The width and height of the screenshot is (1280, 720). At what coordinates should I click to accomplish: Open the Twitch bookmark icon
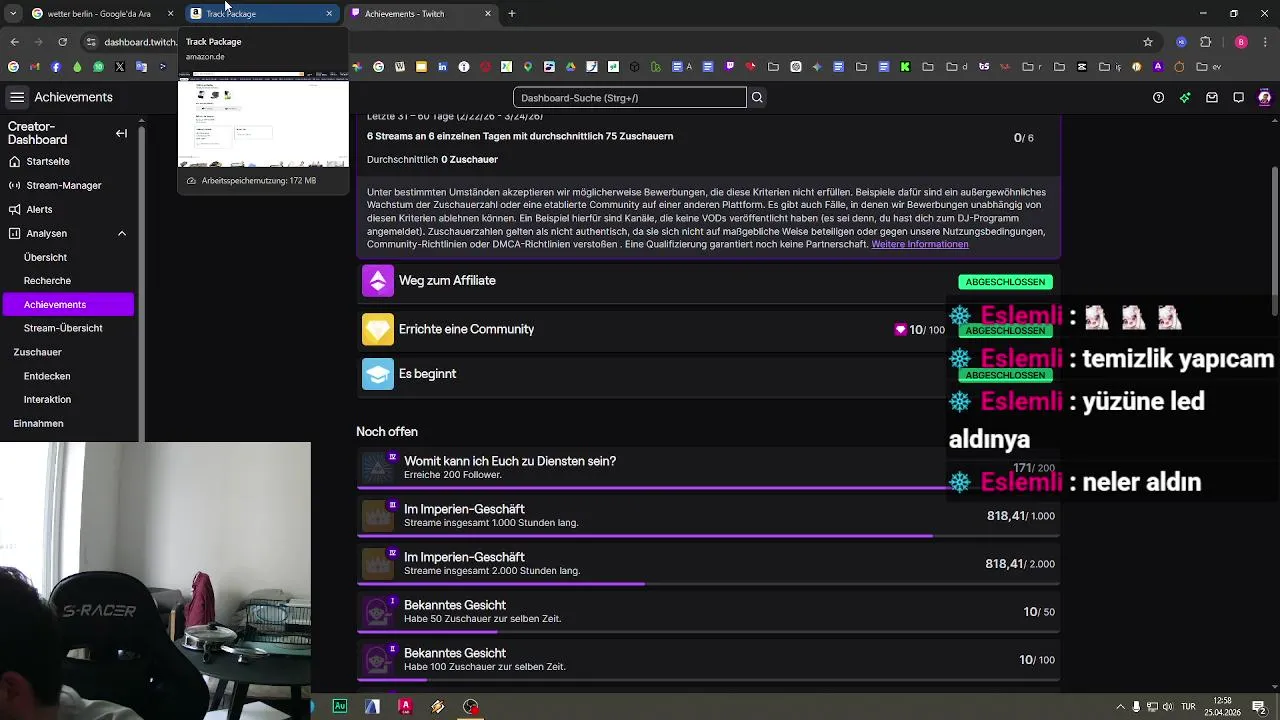[x=729, y=67]
